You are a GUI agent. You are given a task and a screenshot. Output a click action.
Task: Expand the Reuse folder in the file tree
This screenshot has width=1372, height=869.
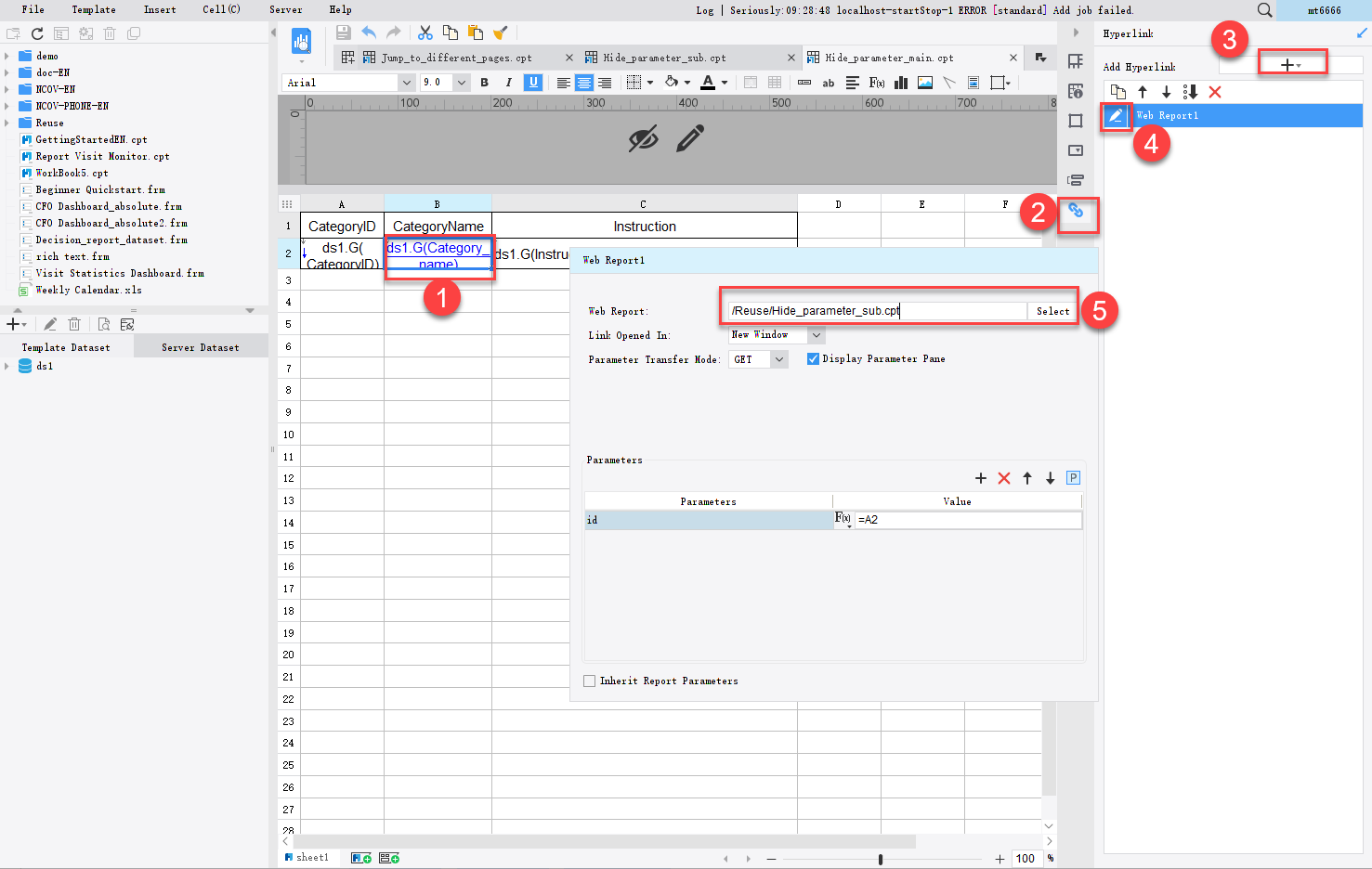(7, 123)
